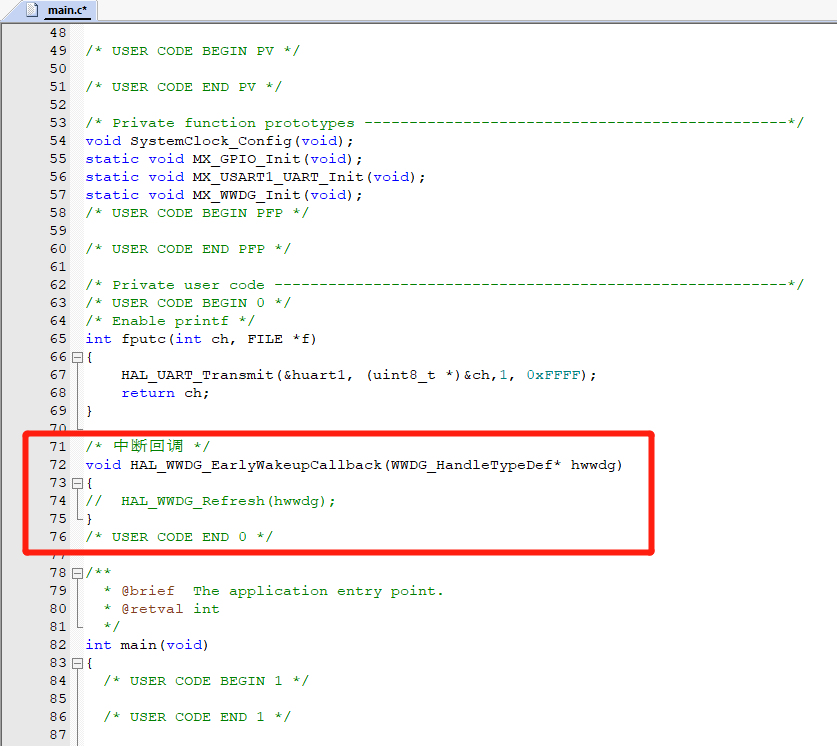The image size is (837, 746).
Task: Click 'HAL_WWDG_EarlyWakeupCallback' function name
Action: 256,465
